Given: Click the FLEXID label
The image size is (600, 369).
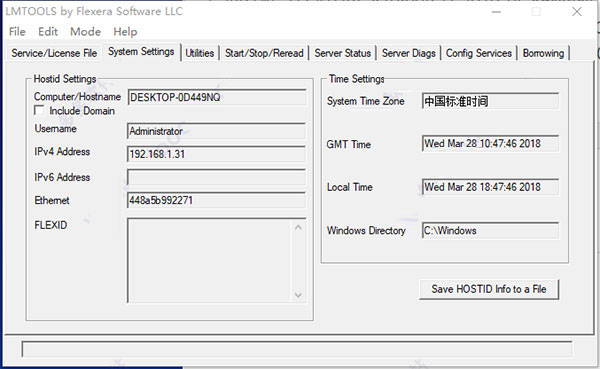Looking at the screenshot, I should click(x=51, y=225).
